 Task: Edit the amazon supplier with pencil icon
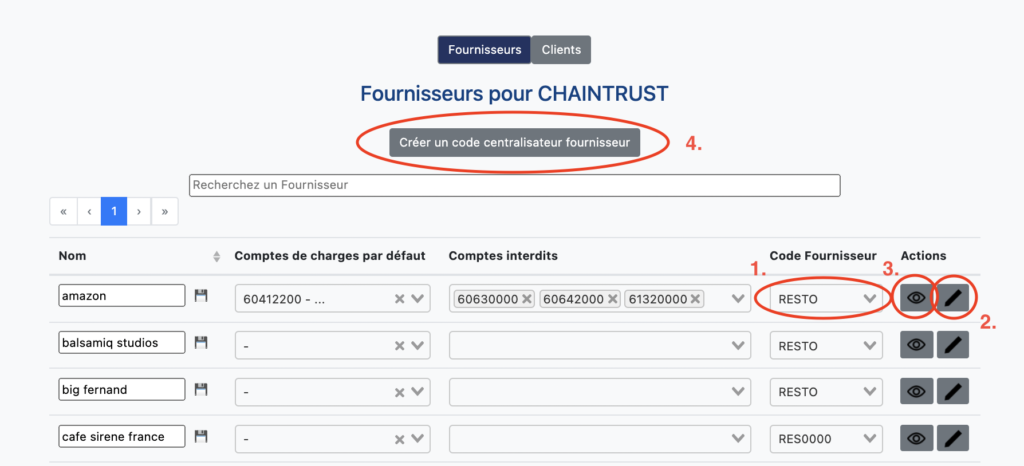tap(953, 298)
